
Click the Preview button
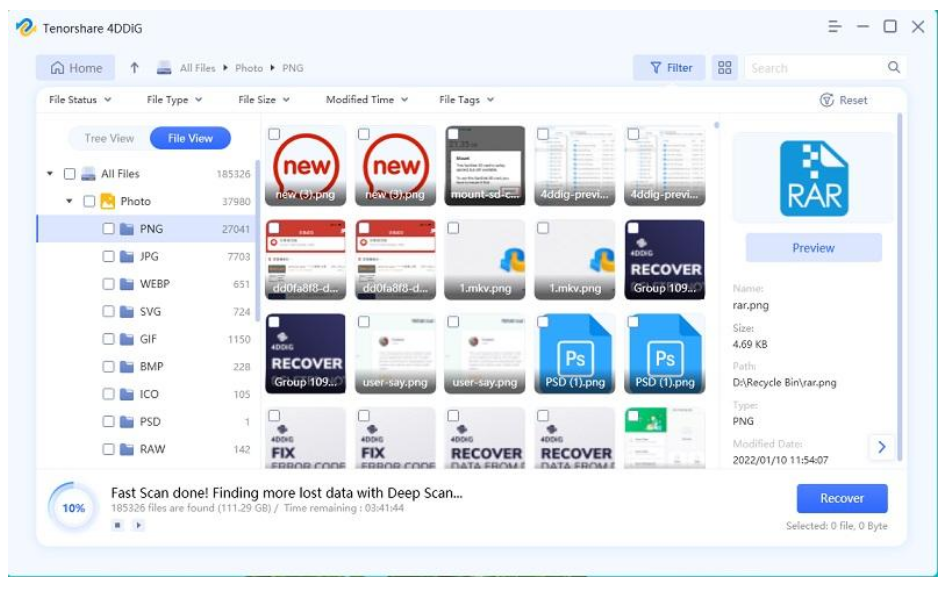pos(814,248)
